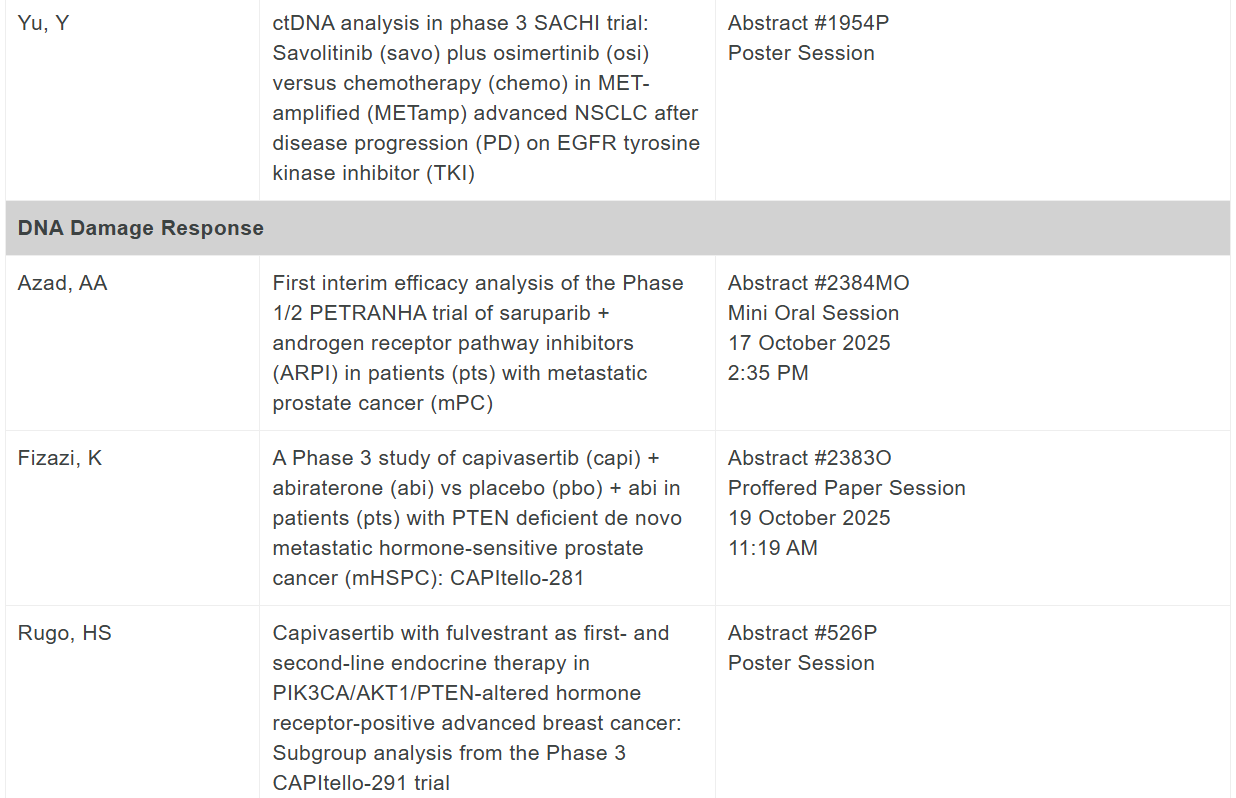Click the 2:35 PM time
The height and width of the screenshot is (798, 1236).
tap(768, 373)
